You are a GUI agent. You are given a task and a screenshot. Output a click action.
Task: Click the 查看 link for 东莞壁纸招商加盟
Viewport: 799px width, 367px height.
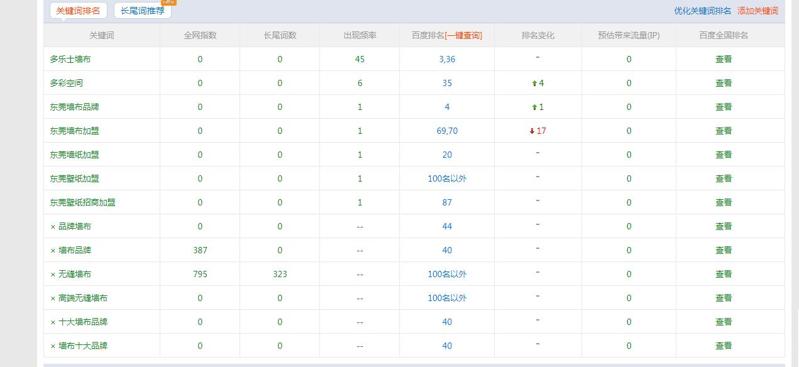coord(724,202)
